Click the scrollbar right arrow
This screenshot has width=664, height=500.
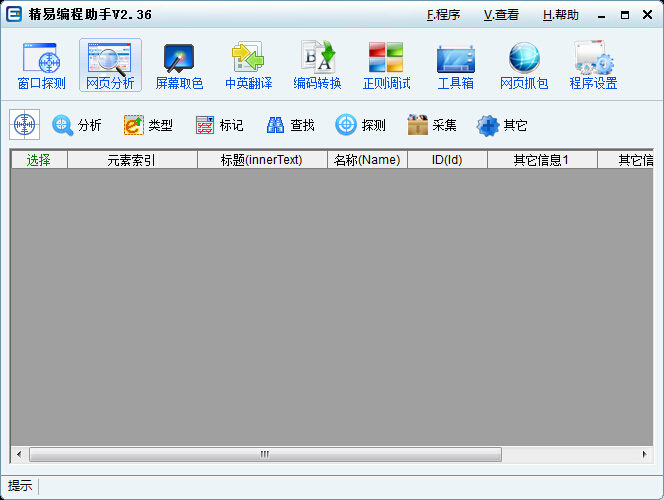pos(645,454)
